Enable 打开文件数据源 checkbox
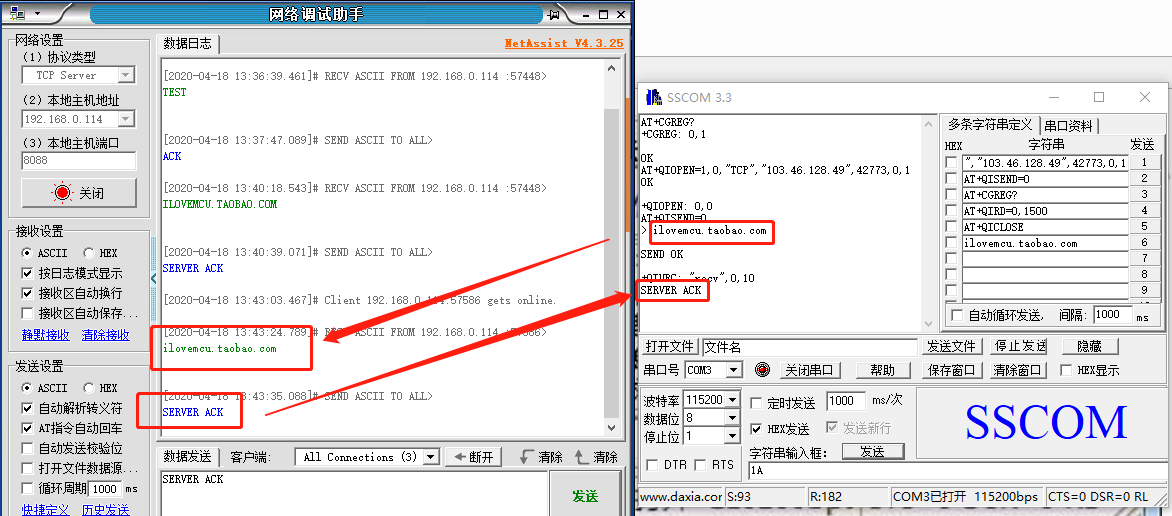 [x=28, y=469]
